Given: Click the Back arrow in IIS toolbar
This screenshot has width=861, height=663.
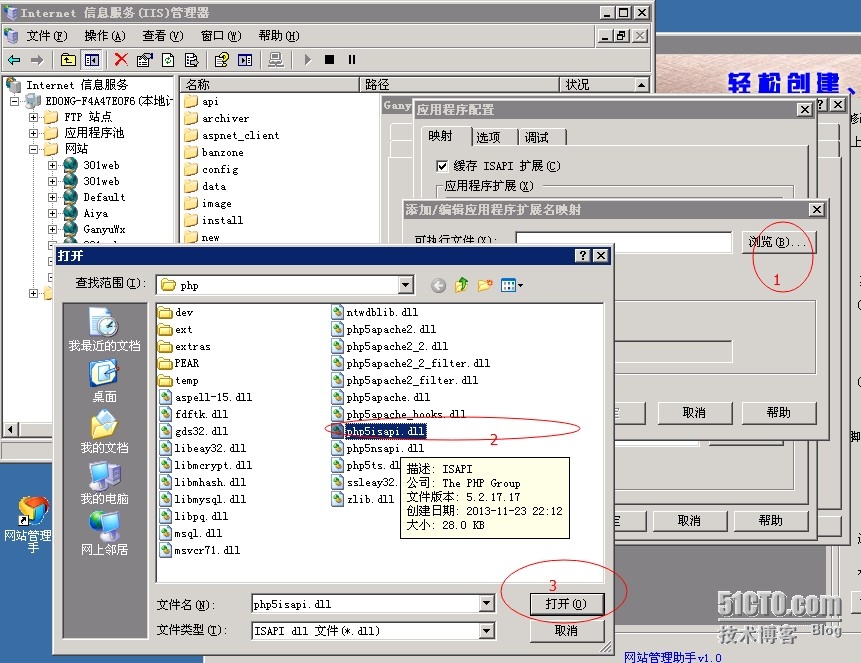Looking at the screenshot, I should tap(14, 59).
